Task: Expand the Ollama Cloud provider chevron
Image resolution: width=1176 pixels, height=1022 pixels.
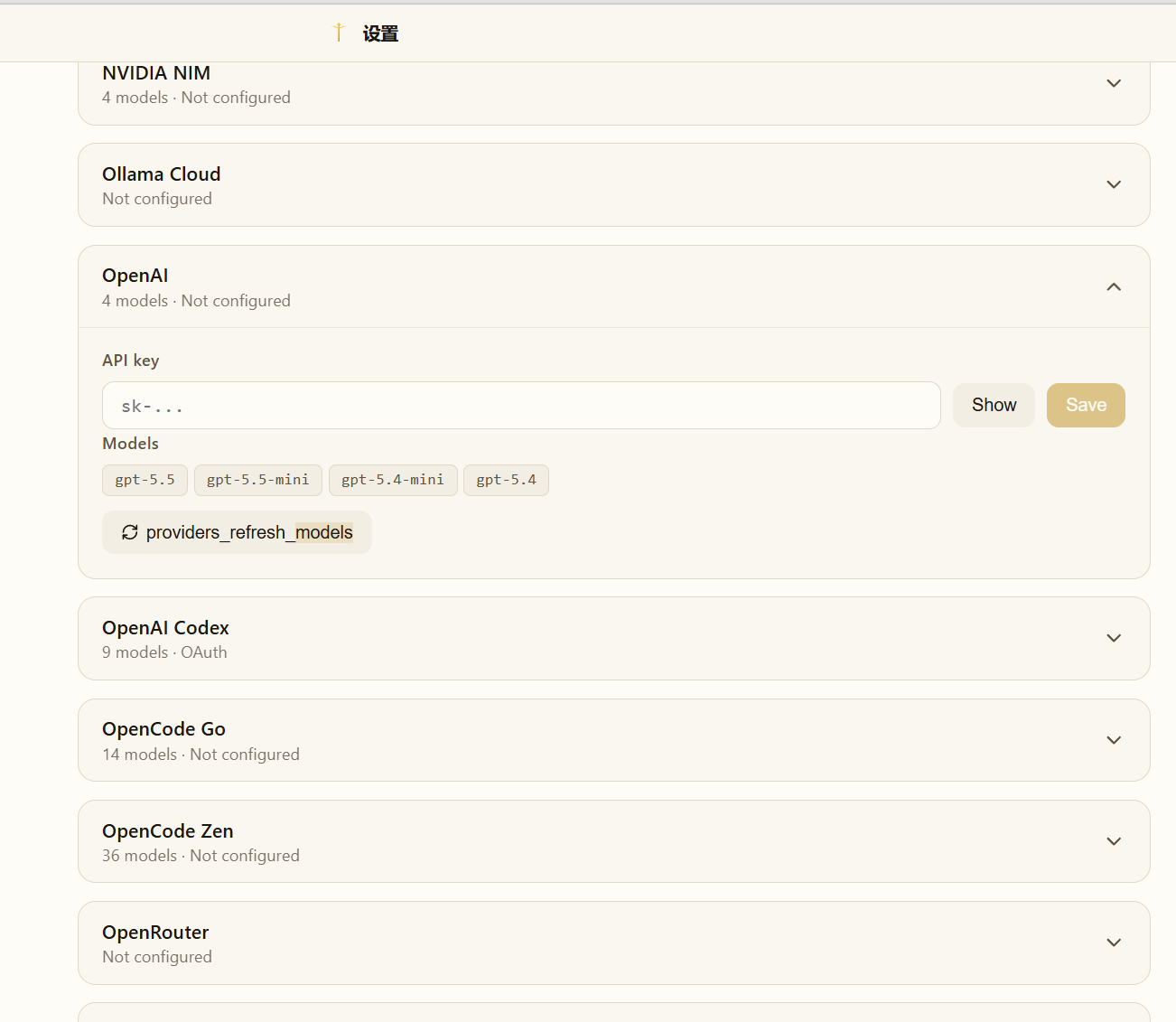Action: click(1114, 184)
